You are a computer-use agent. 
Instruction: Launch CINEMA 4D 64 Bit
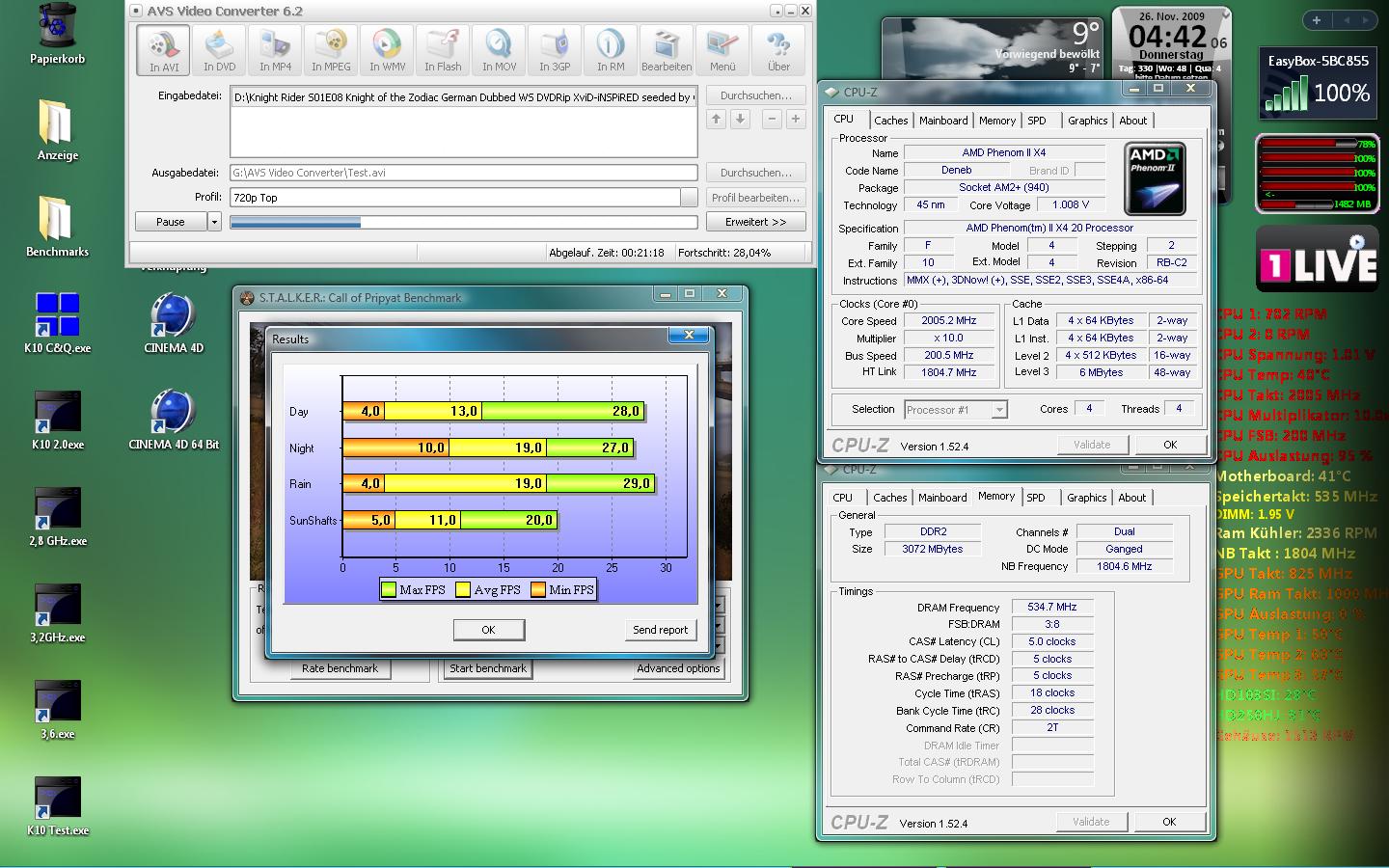174,420
